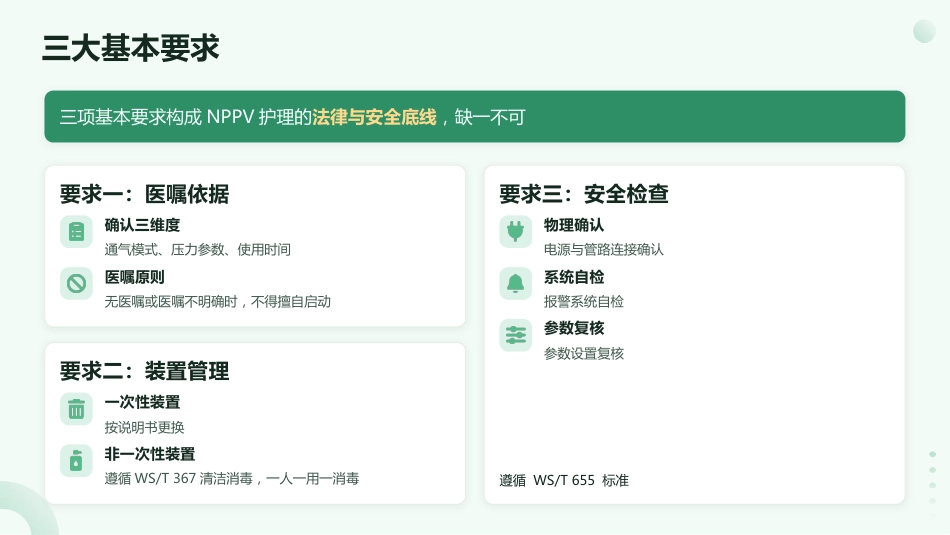Click the subheading 一次性装置
This screenshot has width=950, height=535.
[x=142, y=402]
